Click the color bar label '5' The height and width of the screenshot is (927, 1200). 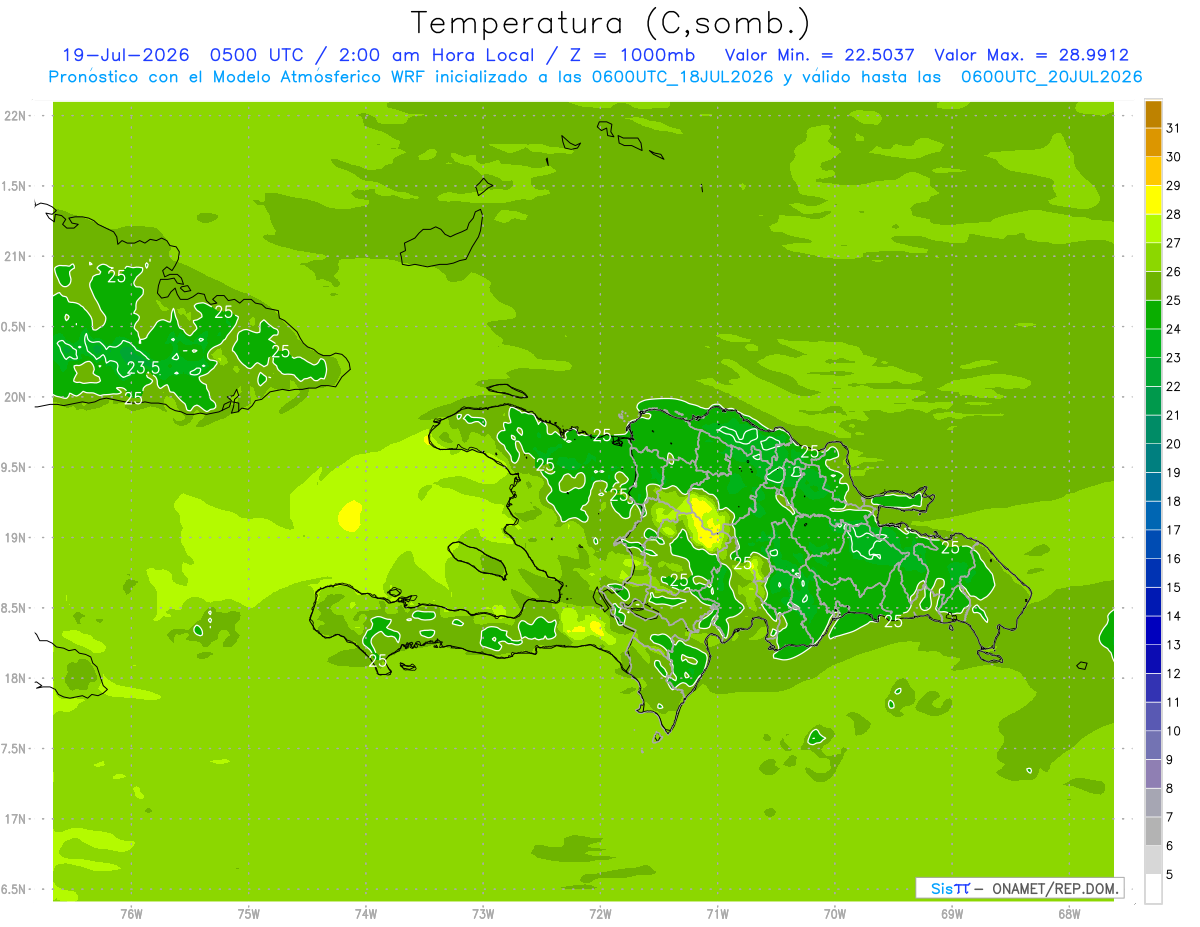(x=1170, y=875)
